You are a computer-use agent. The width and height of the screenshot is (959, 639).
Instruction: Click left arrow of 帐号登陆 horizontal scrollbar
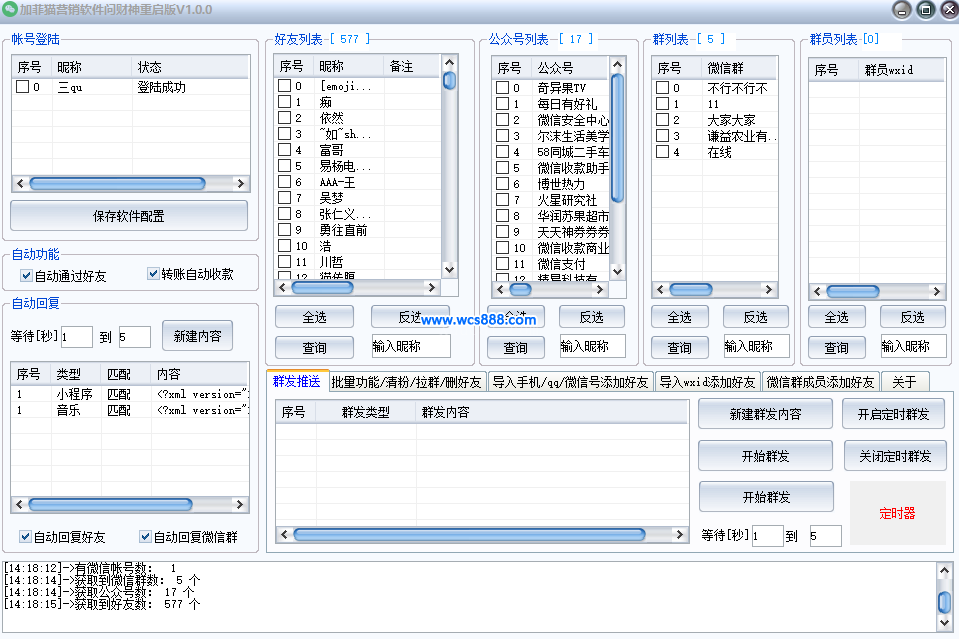[20, 184]
